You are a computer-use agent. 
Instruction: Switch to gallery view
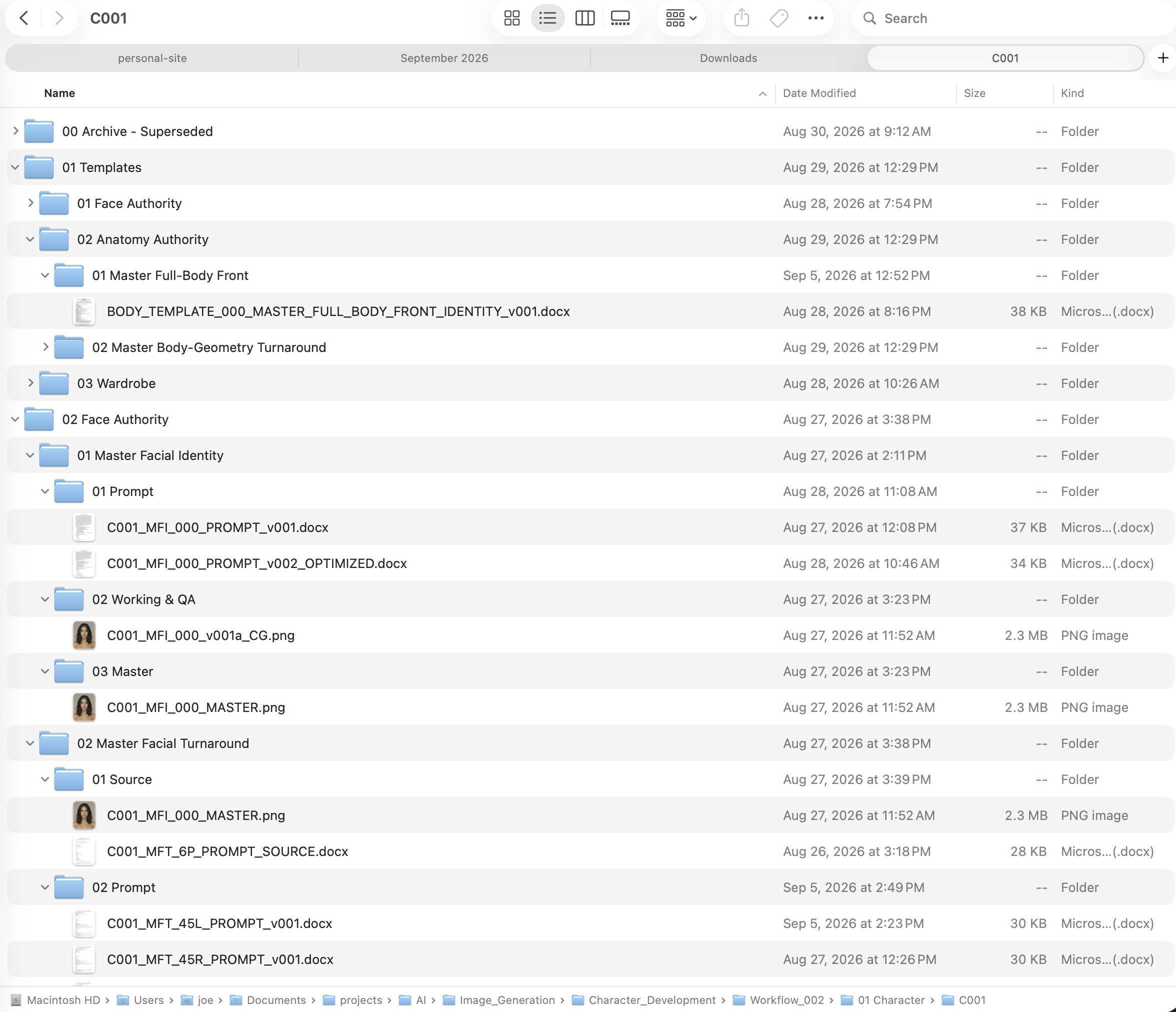coord(620,18)
